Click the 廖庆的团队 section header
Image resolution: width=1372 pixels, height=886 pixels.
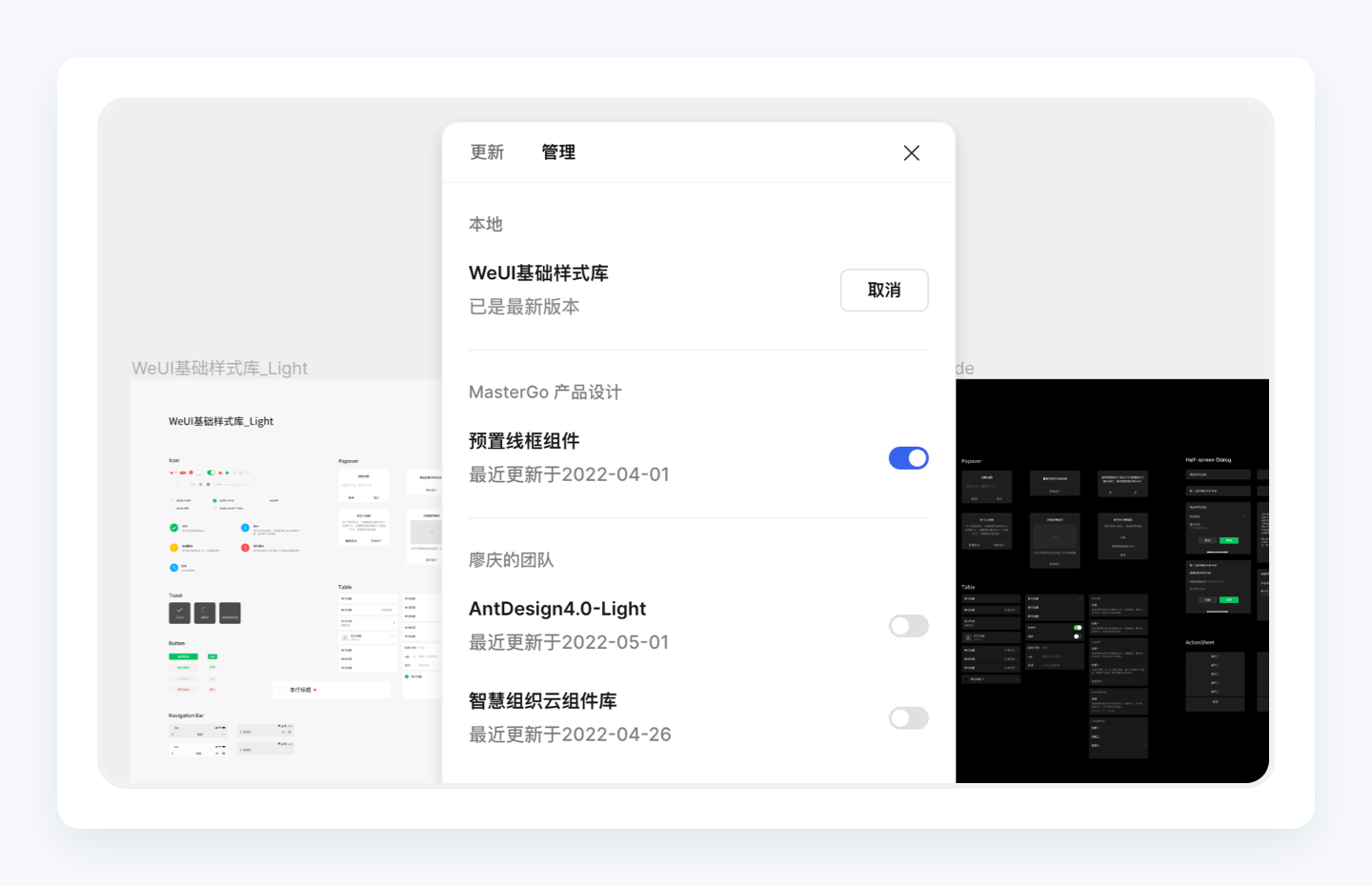coord(511,560)
